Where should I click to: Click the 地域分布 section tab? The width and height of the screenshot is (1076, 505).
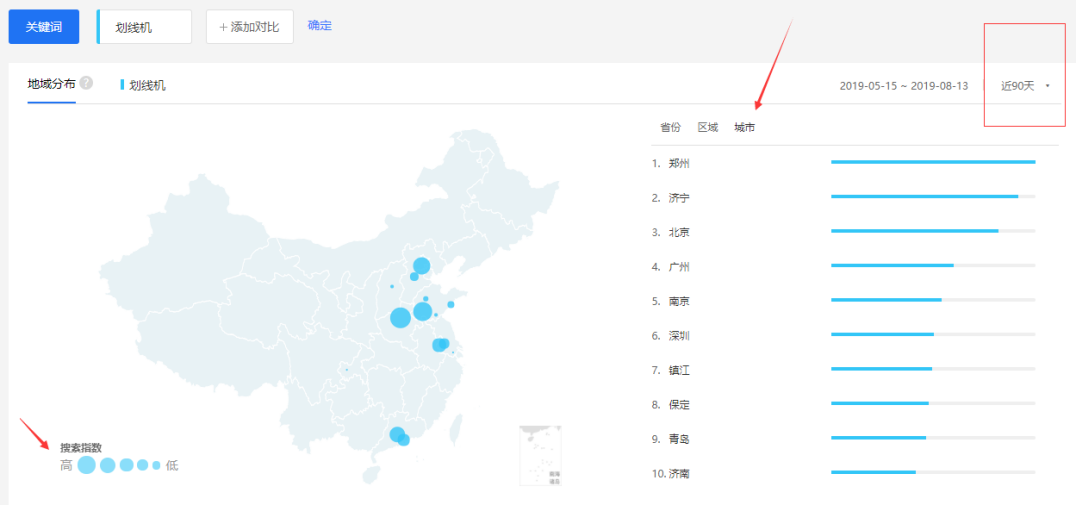(x=51, y=84)
